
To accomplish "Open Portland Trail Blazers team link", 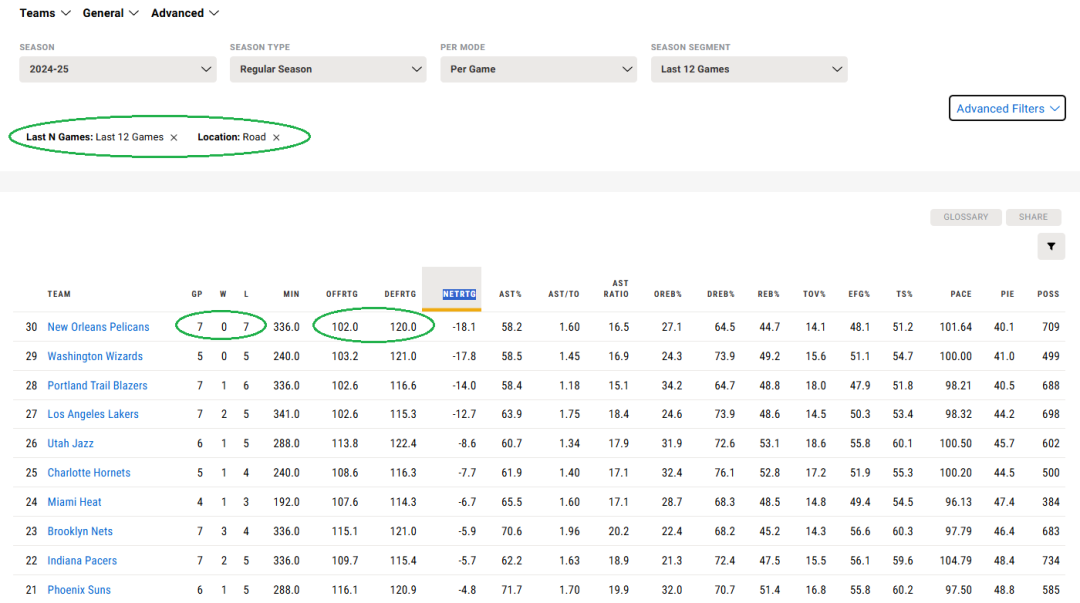I will pyautogui.click(x=97, y=385).
